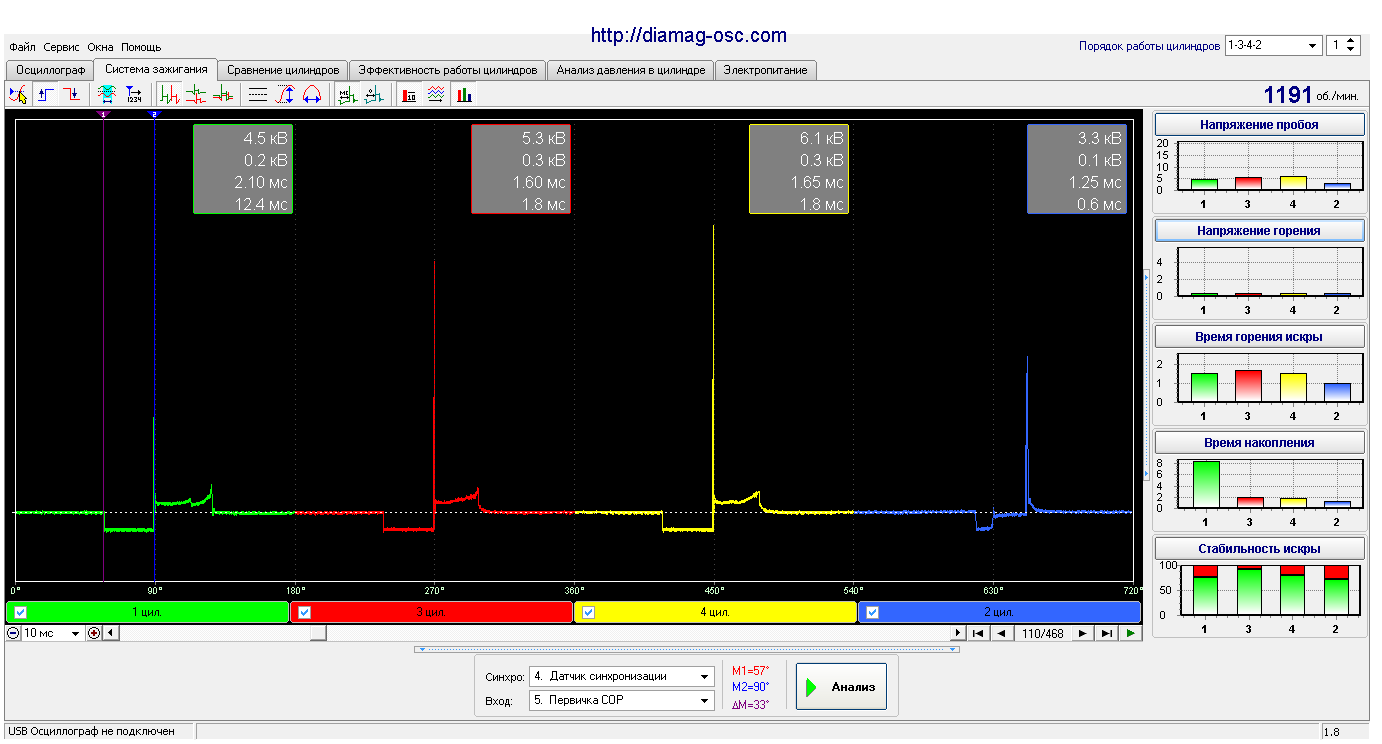Zoom out with minus magnifier icon
Screen dimensions: 1382x744
(14, 633)
